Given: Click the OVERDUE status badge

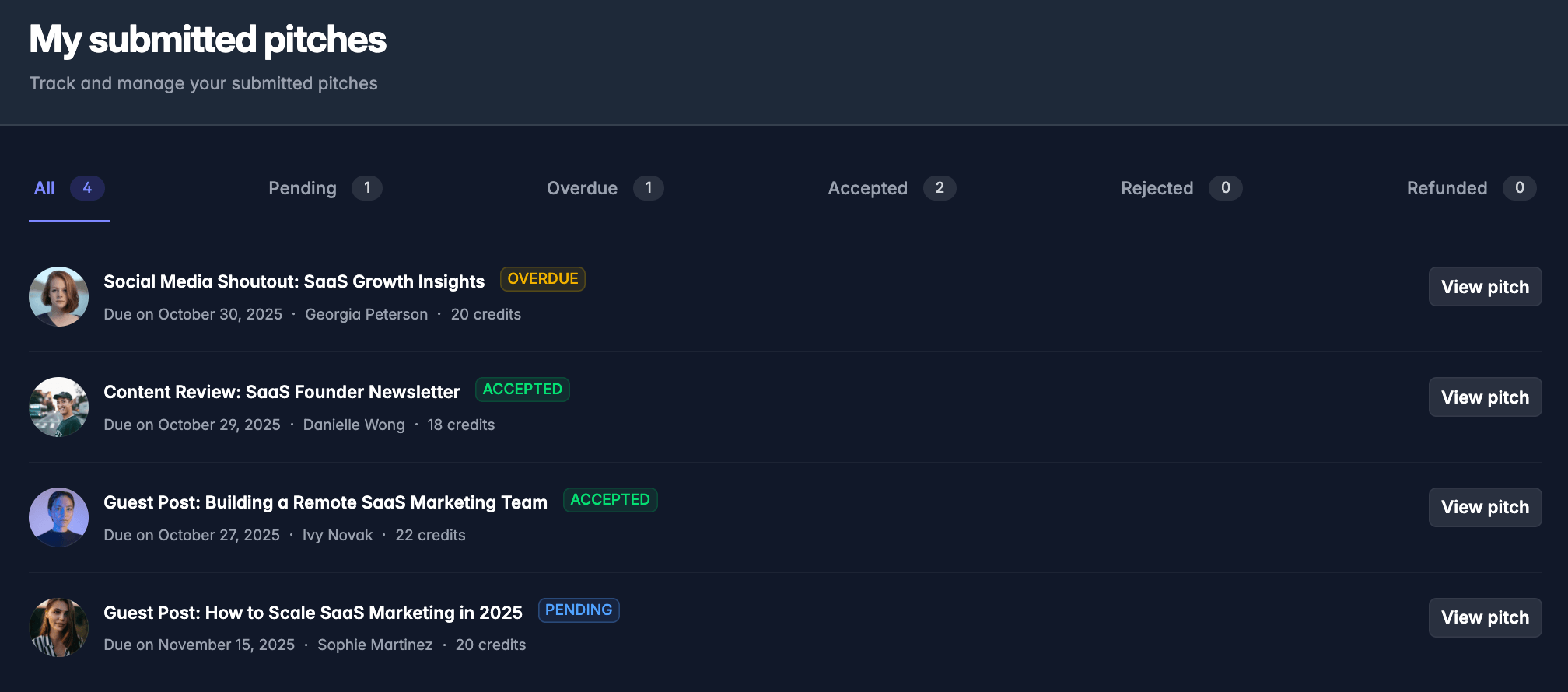Looking at the screenshot, I should 543,279.
